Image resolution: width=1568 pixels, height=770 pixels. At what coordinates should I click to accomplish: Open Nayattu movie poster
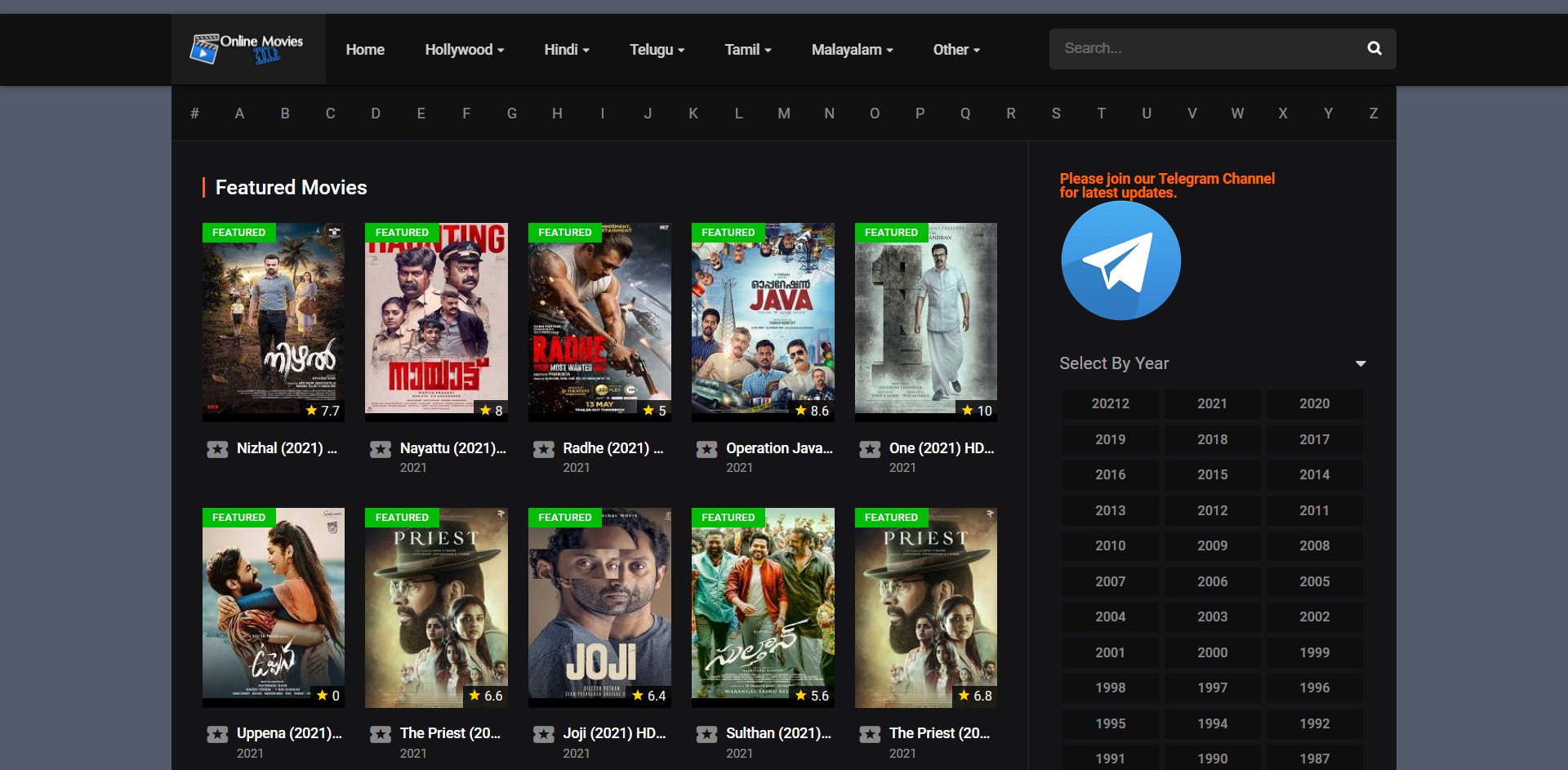click(436, 323)
